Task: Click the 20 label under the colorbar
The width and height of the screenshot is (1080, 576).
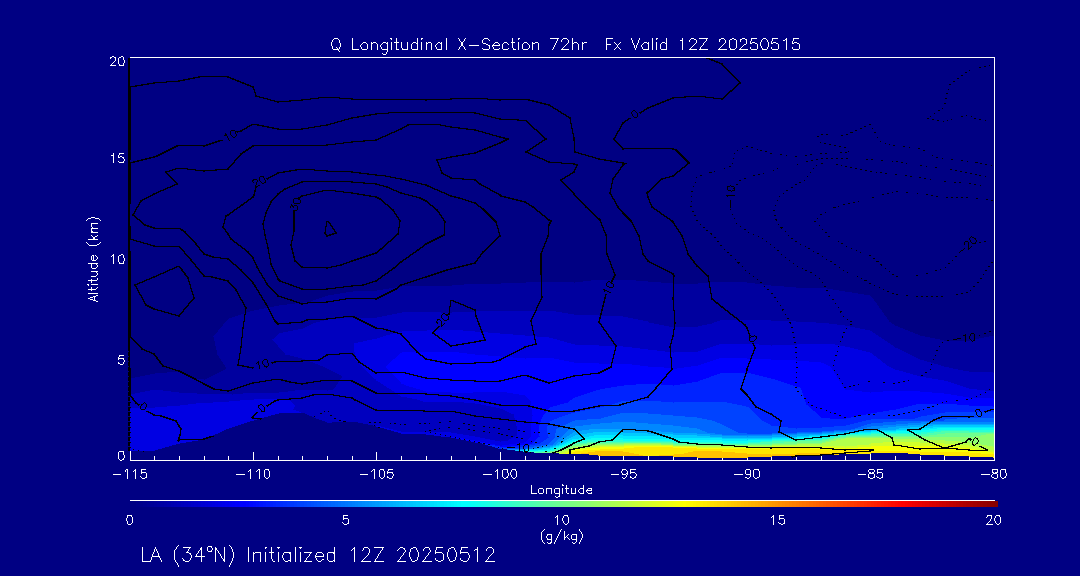Action: point(993,521)
